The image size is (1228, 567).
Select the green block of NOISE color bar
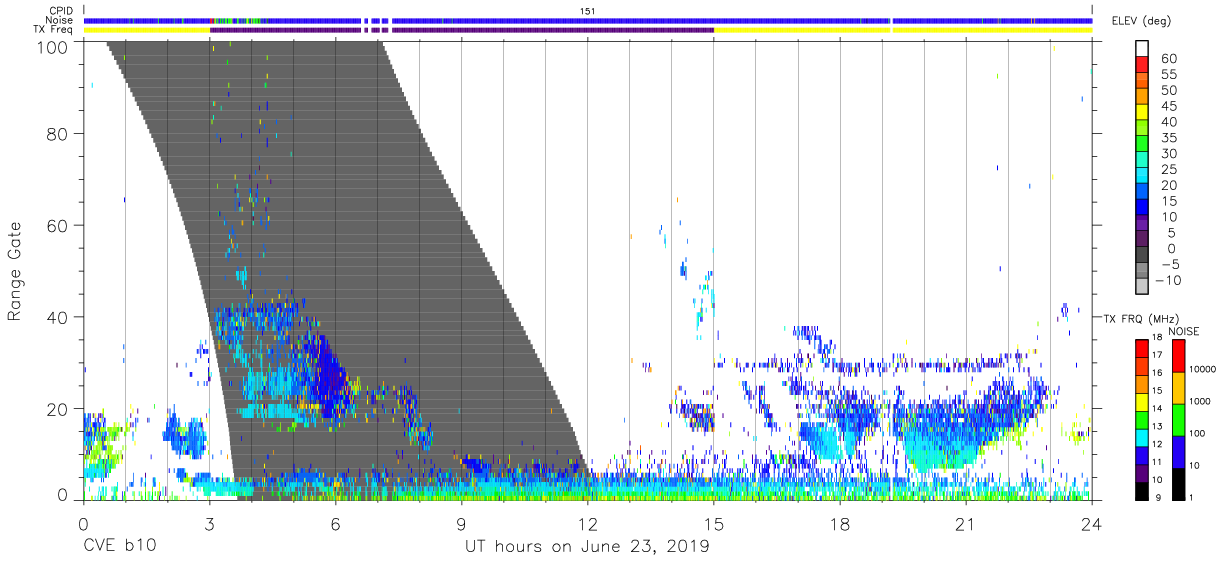(1178, 421)
